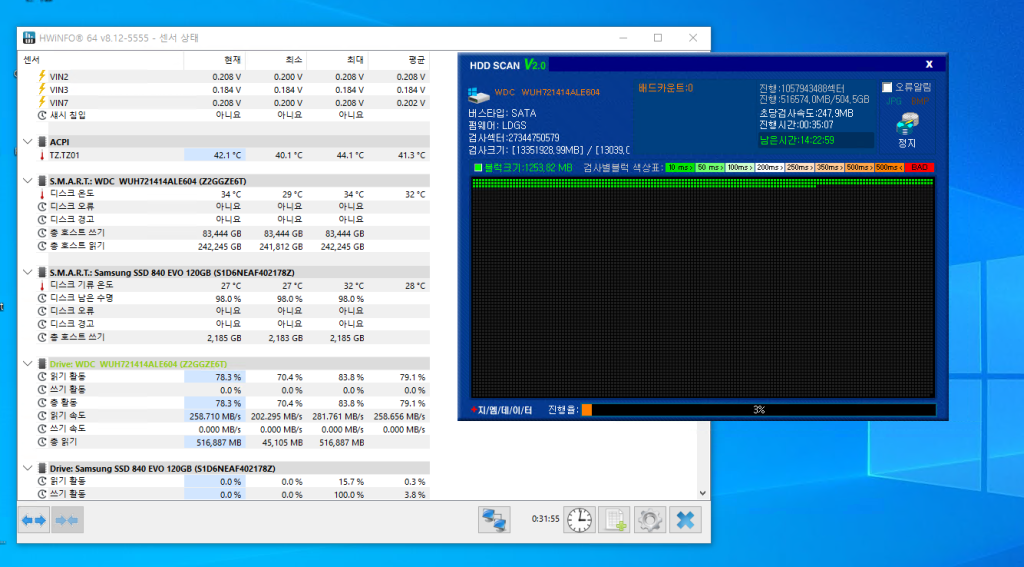The width and height of the screenshot is (1024, 567).
Task: Collapse the ACPI sensor group
Action: coord(27,142)
